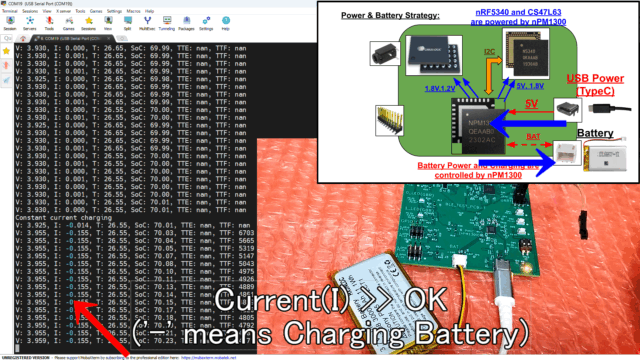This screenshot has width=640, height=360.
Task: Activate the Split terminal icon
Action: (127, 23)
